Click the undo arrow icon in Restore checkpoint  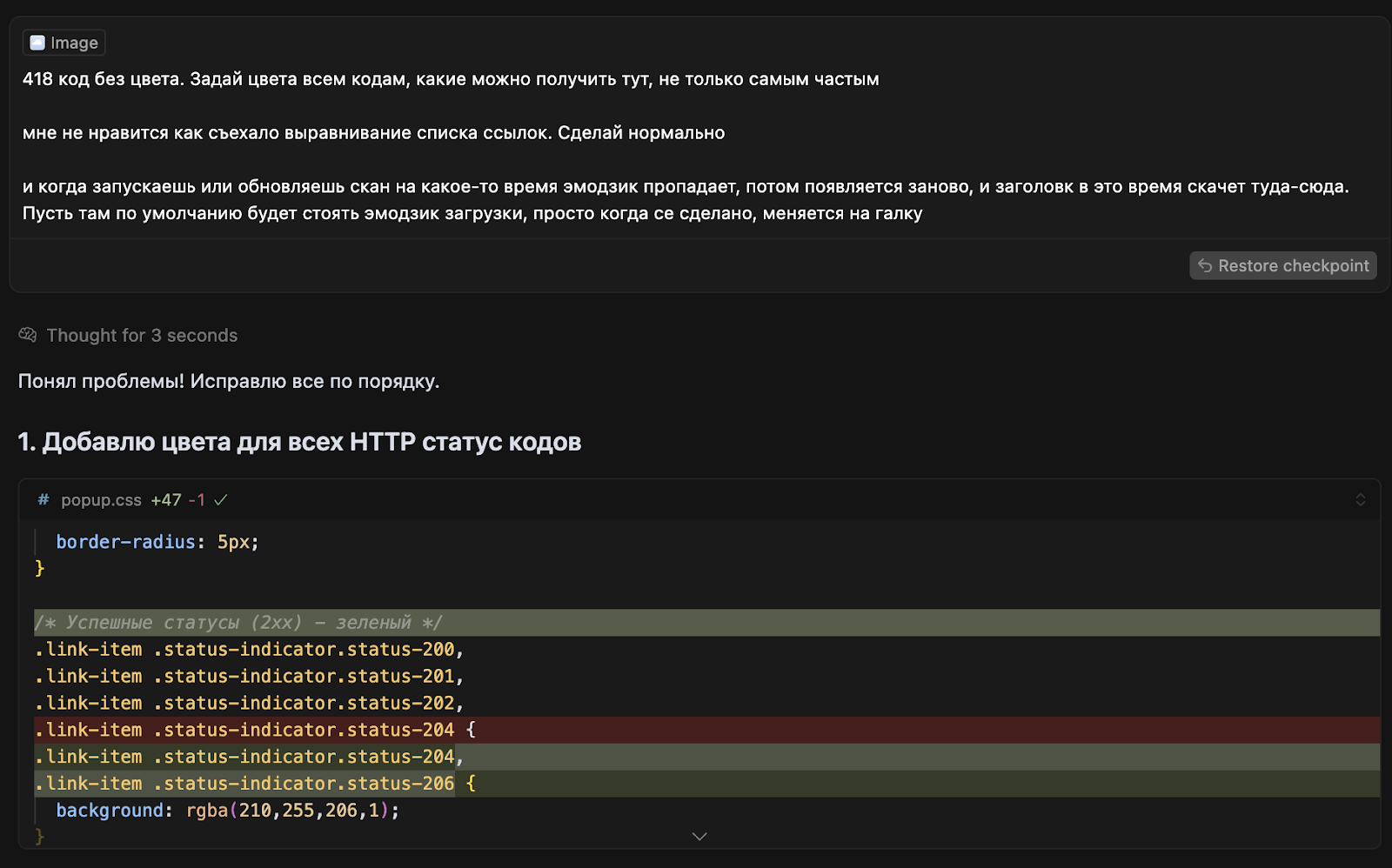1205,266
